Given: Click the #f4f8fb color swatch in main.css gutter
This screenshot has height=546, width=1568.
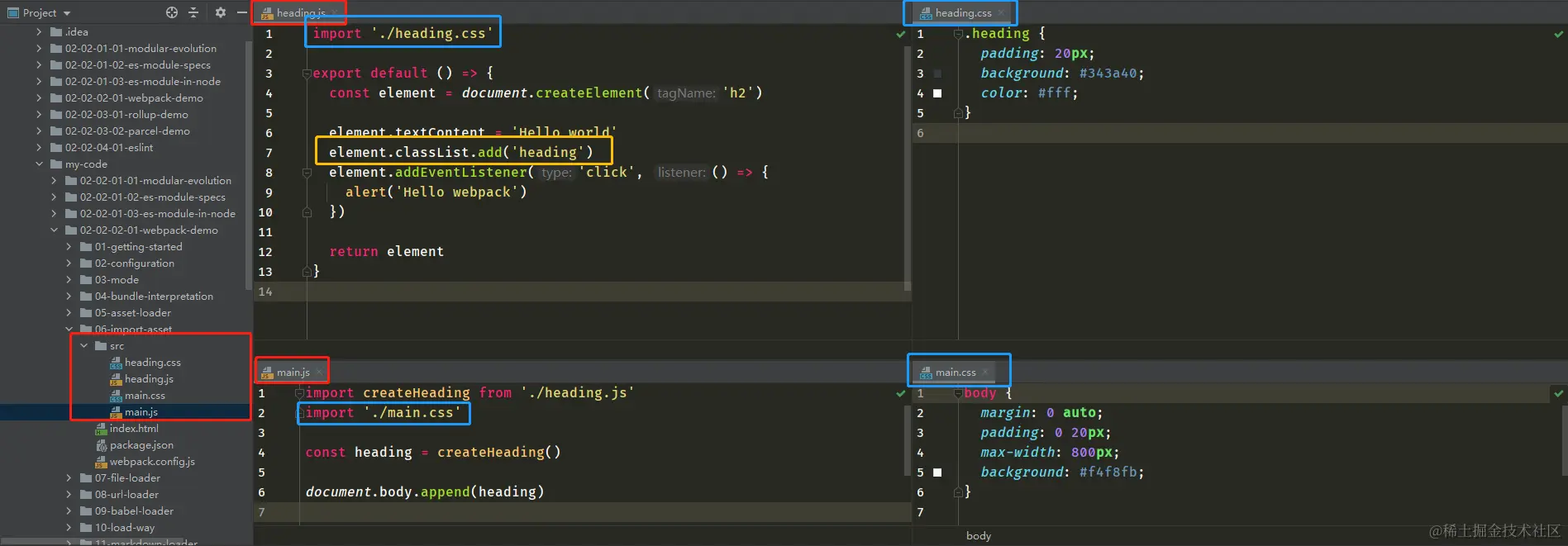Looking at the screenshot, I should [937, 472].
